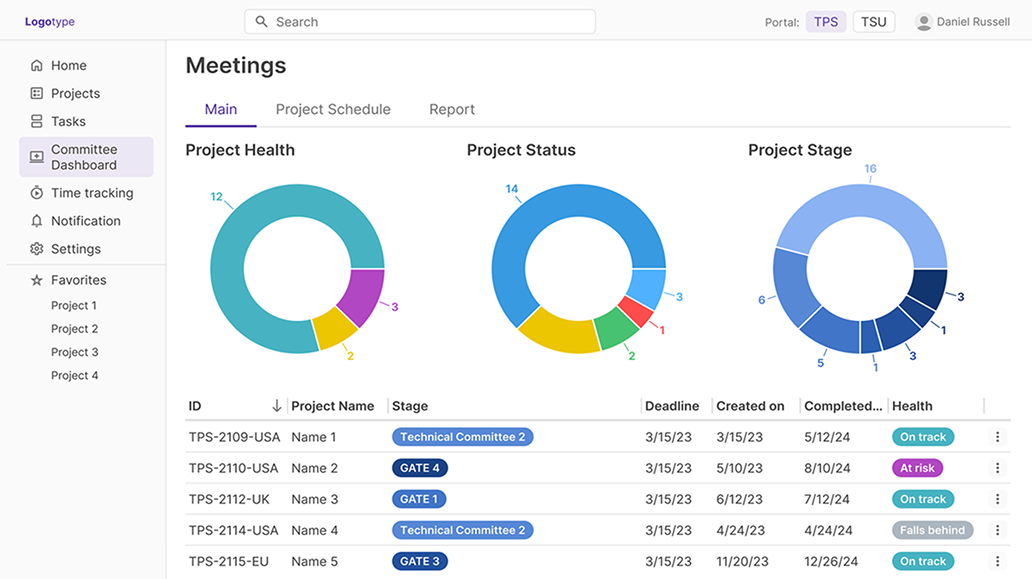Click the Notification bell icon
The image size is (1032, 579).
click(x=37, y=221)
